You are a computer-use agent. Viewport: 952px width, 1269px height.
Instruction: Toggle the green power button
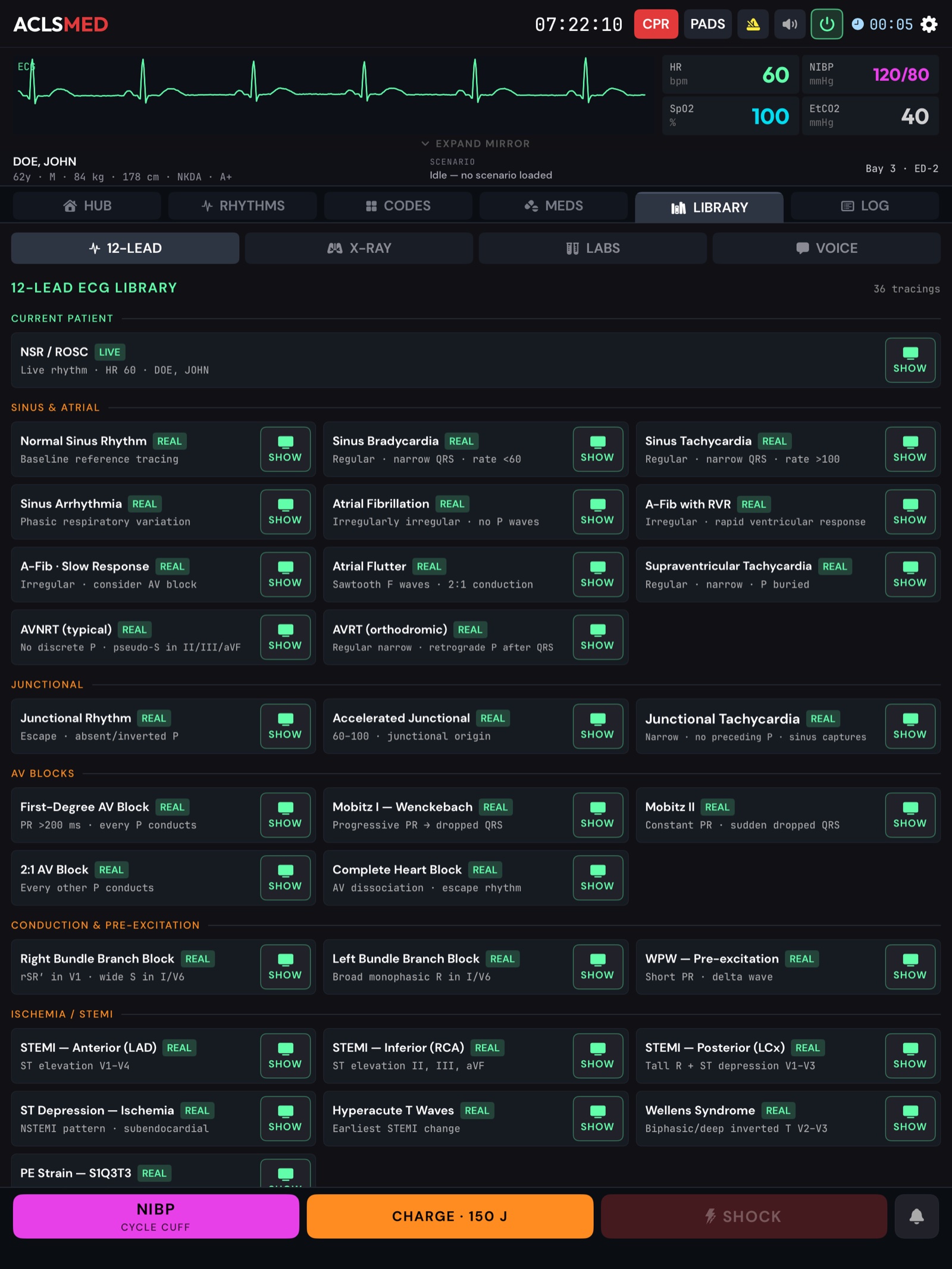tap(826, 24)
